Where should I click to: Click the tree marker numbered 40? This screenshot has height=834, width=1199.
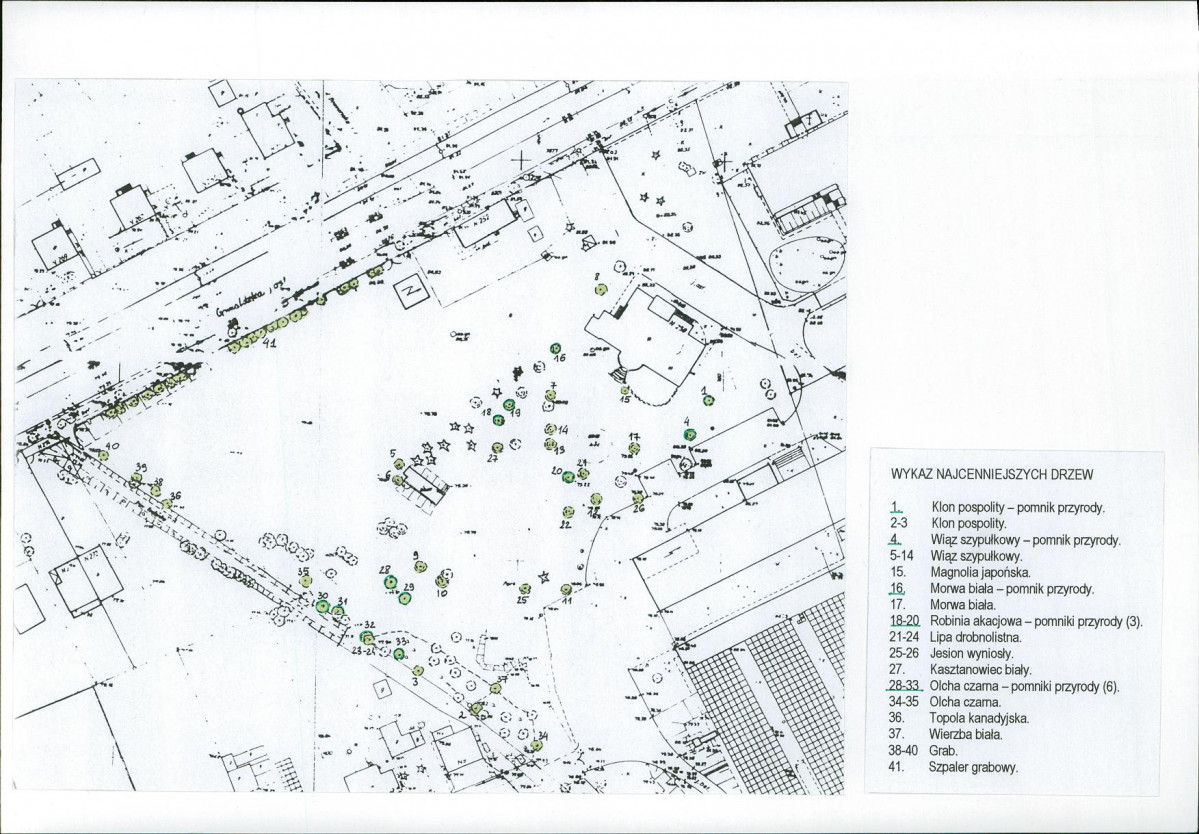103,455
